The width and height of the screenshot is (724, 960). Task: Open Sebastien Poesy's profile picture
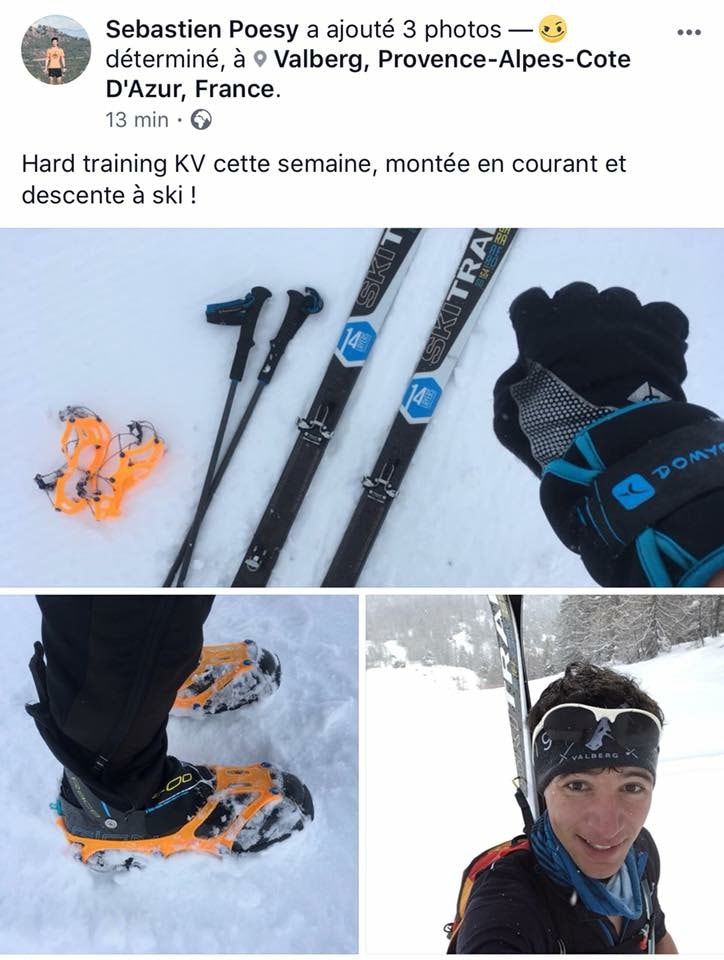coord(56,50)
